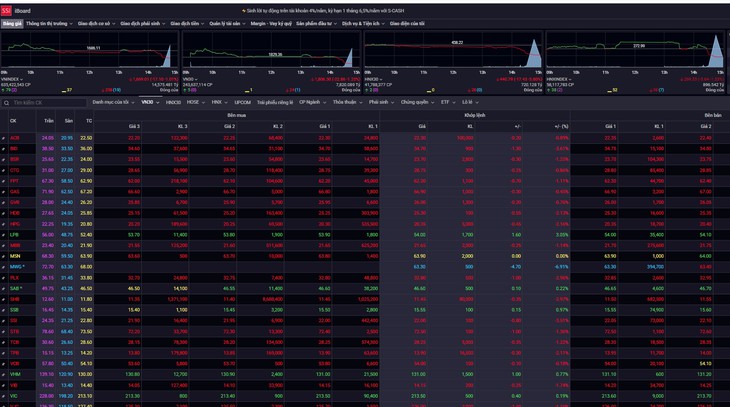Open the Thông tin thị trường menu
730x407 pixels.
[49, 23]
